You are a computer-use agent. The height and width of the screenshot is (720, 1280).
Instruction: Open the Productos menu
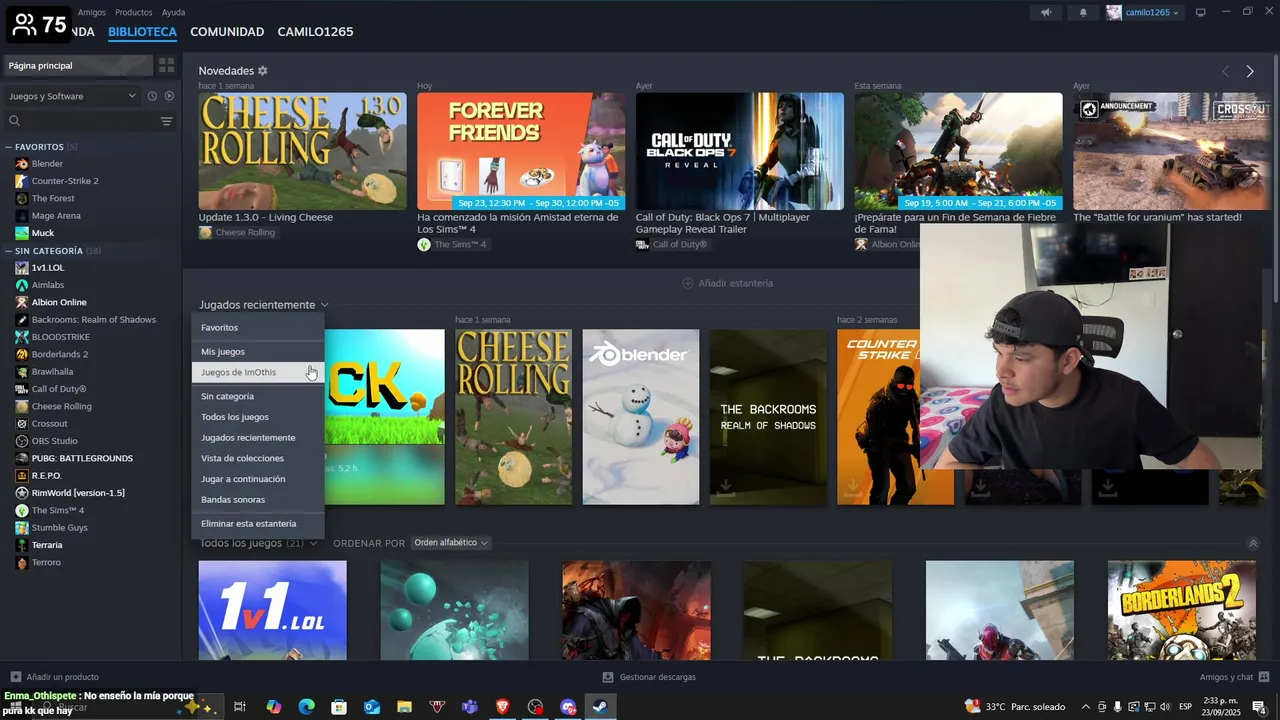click(134, 12)
